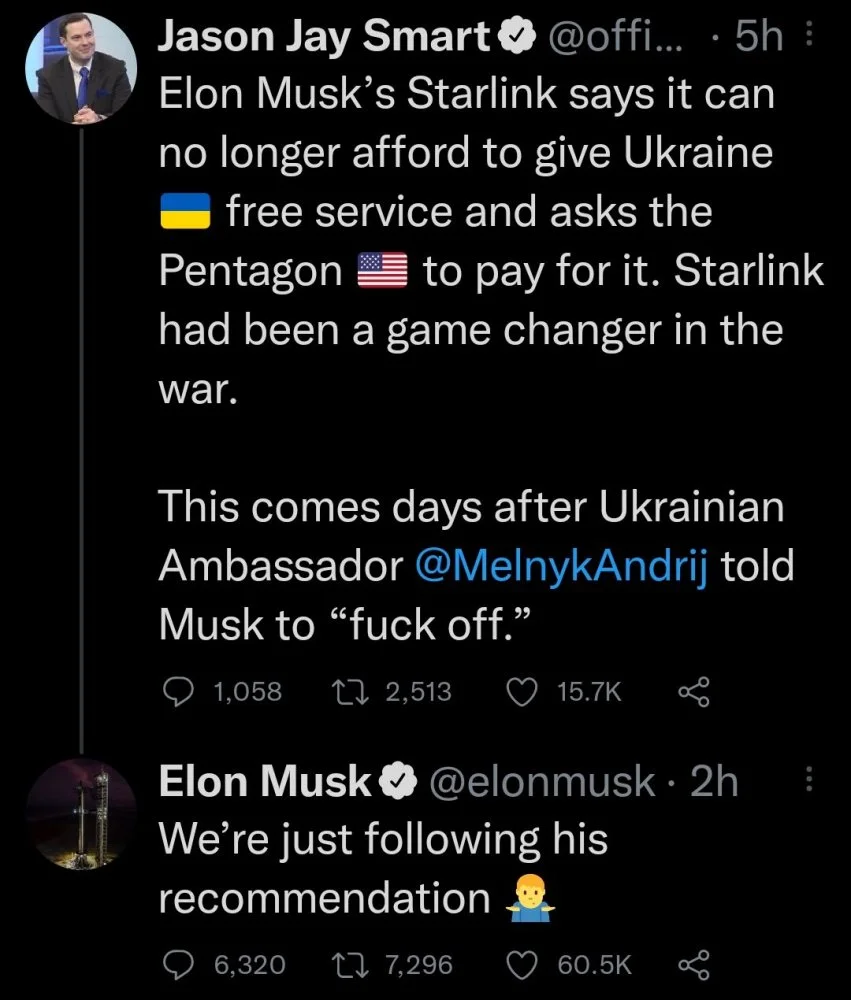
Task: Open Jason Jay Smart's profile picture
Action: pos(81,71)
